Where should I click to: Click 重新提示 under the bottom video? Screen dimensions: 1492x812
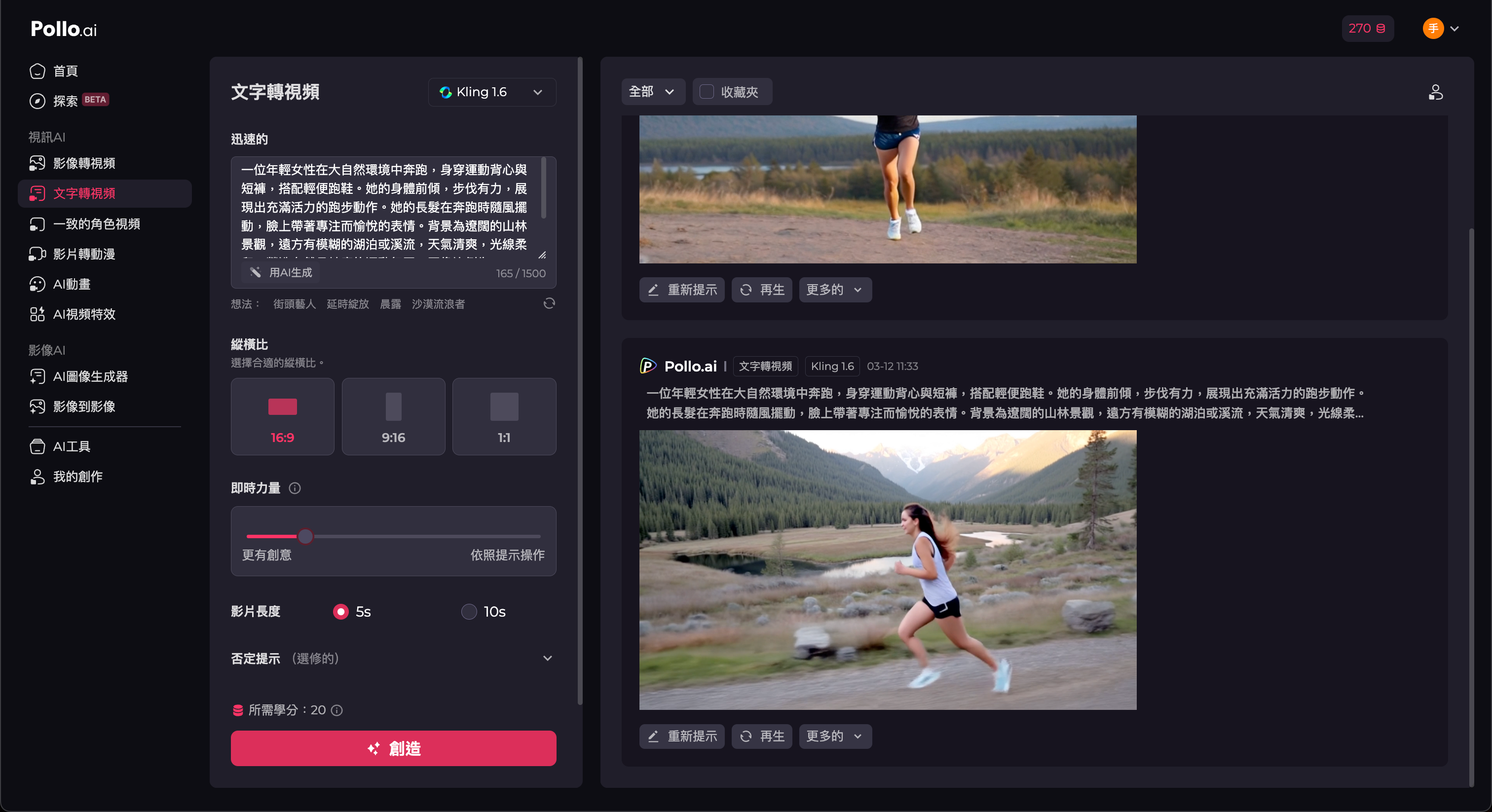pyautogui.click(x=682, y=736)
